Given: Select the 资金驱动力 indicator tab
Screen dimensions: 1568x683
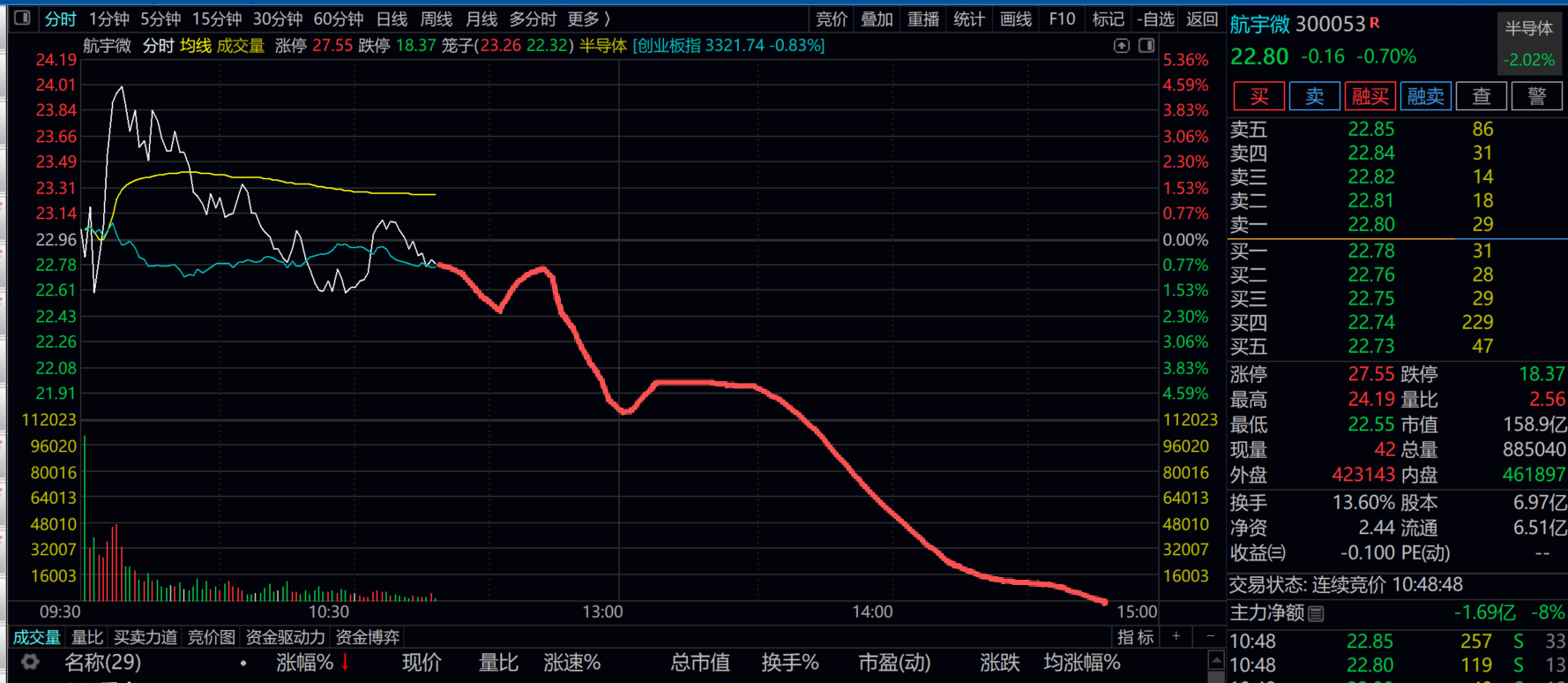Looking at the screenshot, I should coord(285,636).
